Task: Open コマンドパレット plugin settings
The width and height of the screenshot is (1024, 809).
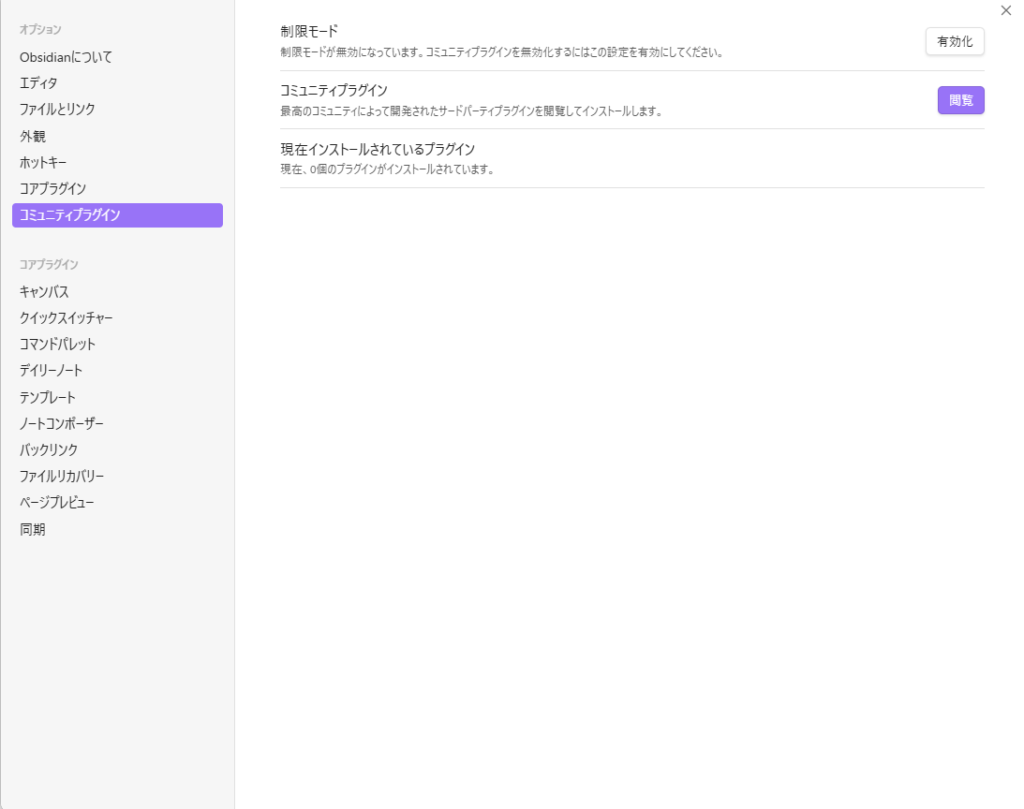Action: coord(58,344)
